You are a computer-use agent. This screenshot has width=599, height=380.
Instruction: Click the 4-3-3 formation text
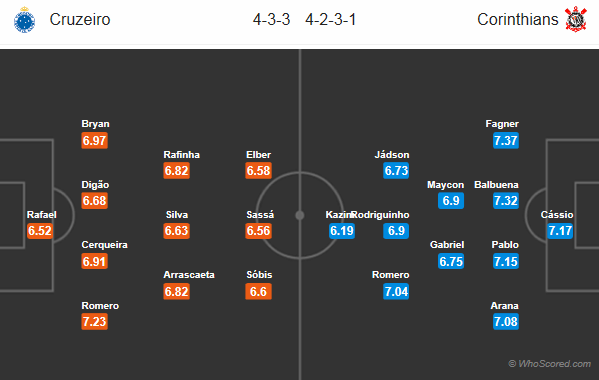[x=272, y=19]
